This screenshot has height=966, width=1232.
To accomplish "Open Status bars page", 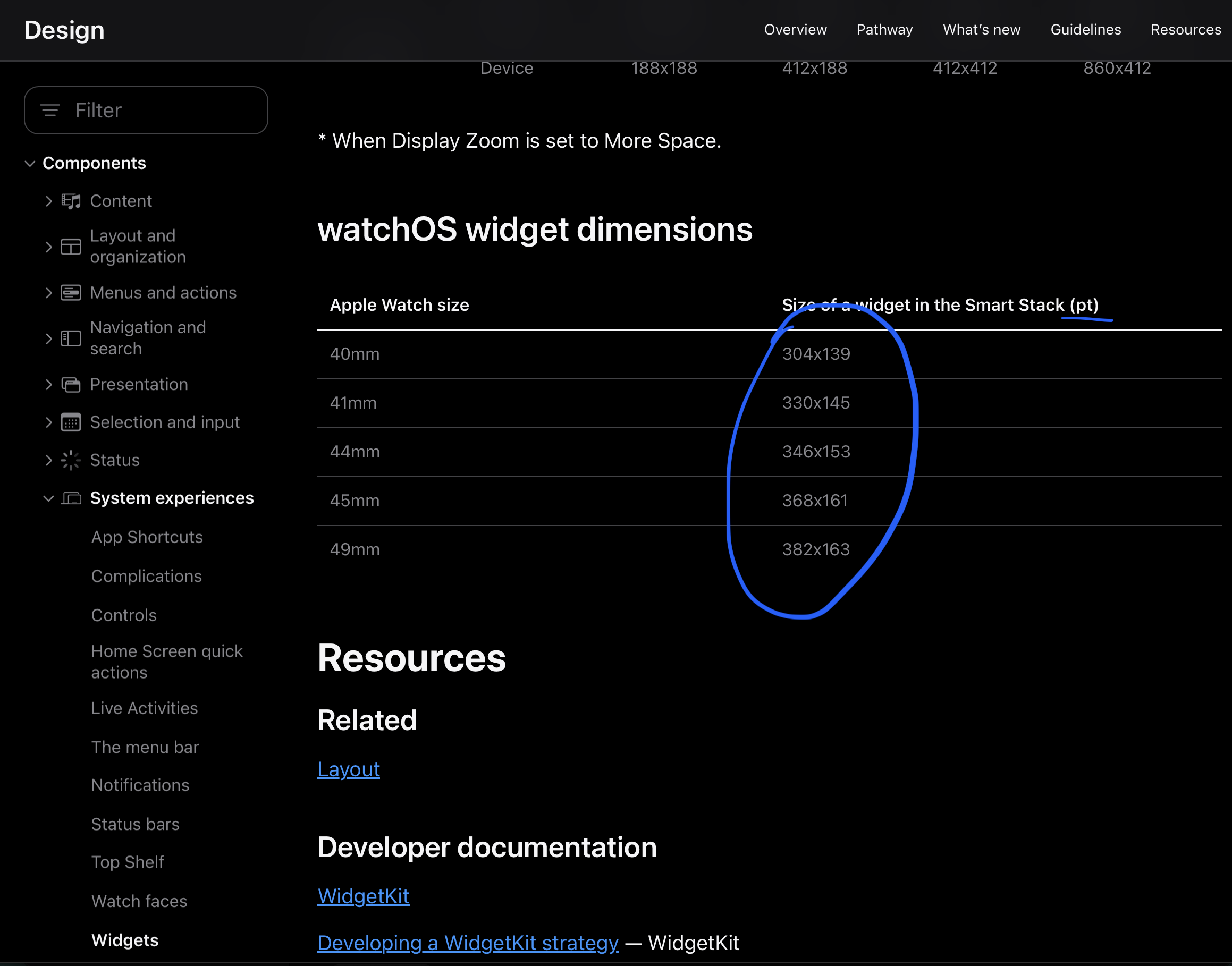I will [135, 824].
